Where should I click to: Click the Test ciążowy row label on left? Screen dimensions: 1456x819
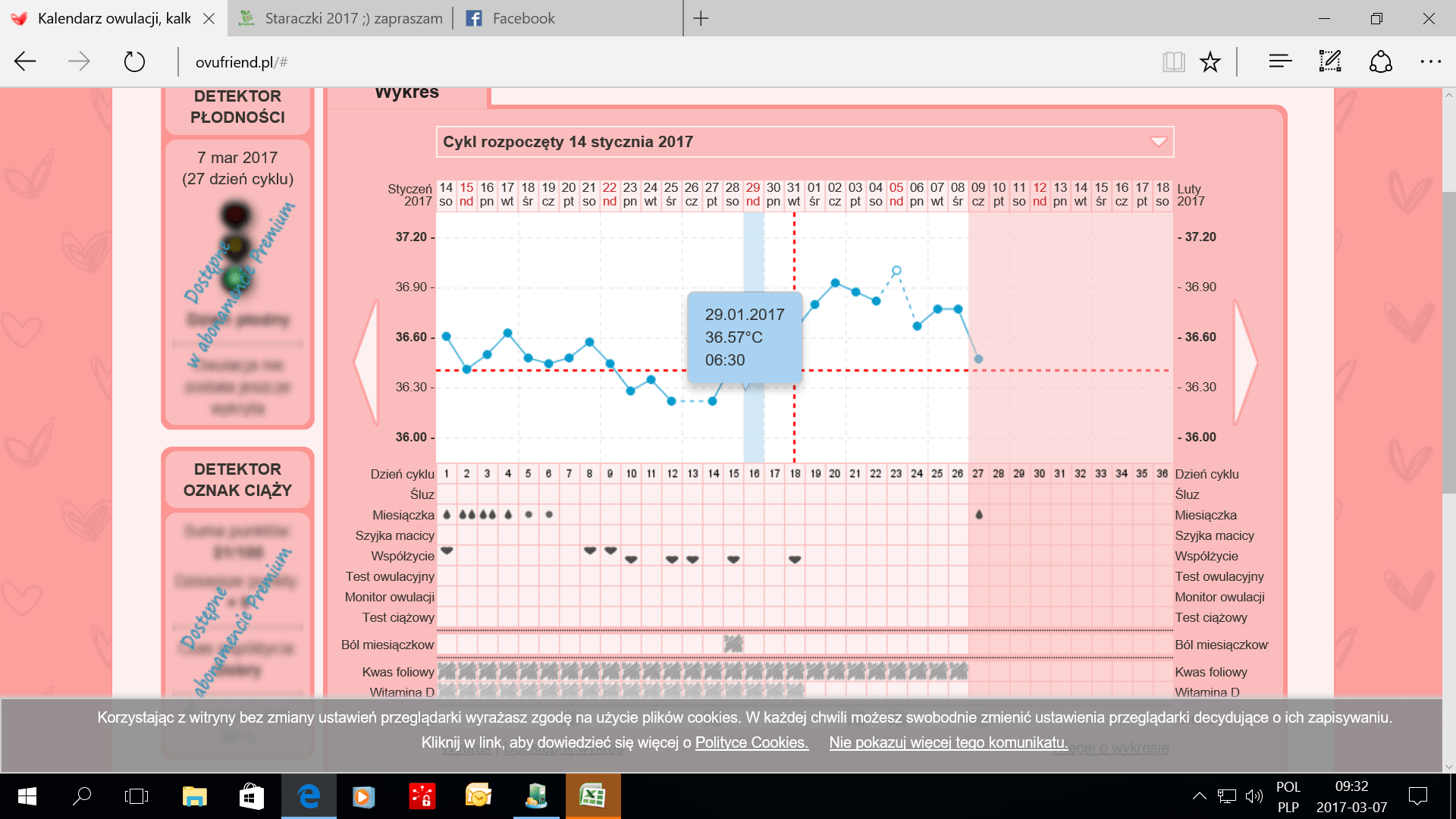pyautogui.click(x=398, y=617)
